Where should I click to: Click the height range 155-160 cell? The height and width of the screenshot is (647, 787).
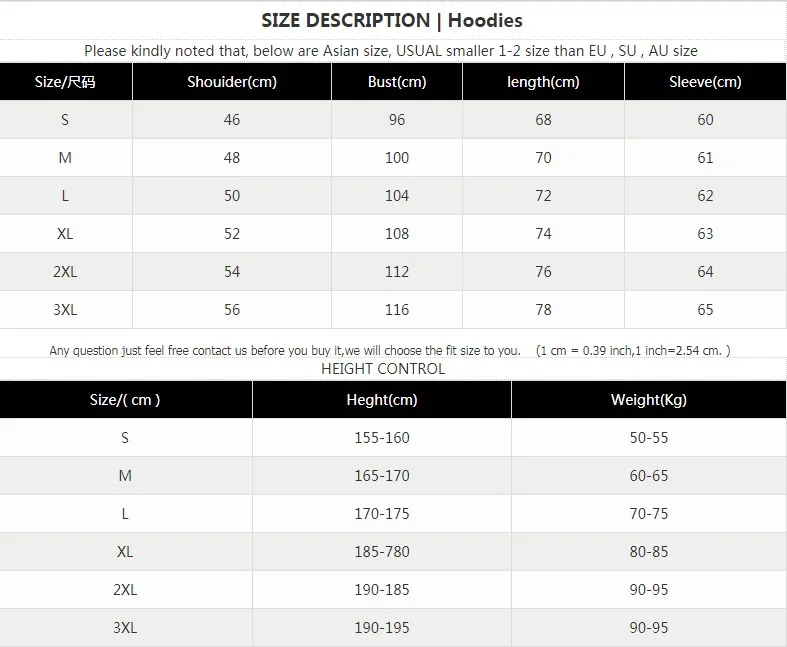381,438
